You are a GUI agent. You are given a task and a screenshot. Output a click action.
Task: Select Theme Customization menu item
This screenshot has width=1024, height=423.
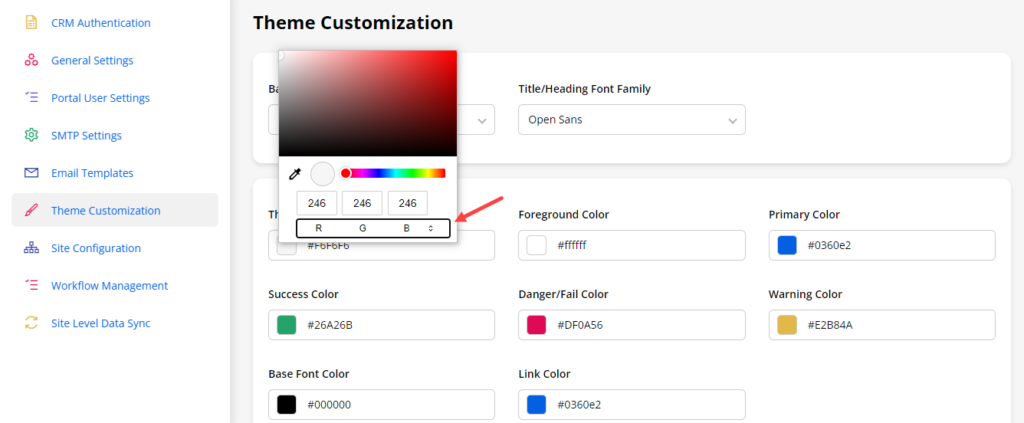pyautogui.click(x=115, y=210)
